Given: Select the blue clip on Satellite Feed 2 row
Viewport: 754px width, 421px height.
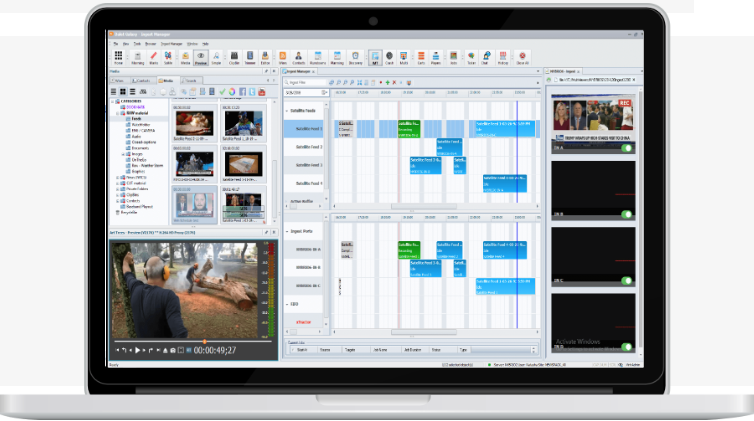Looking at the screenshot, I should [449, 147].
